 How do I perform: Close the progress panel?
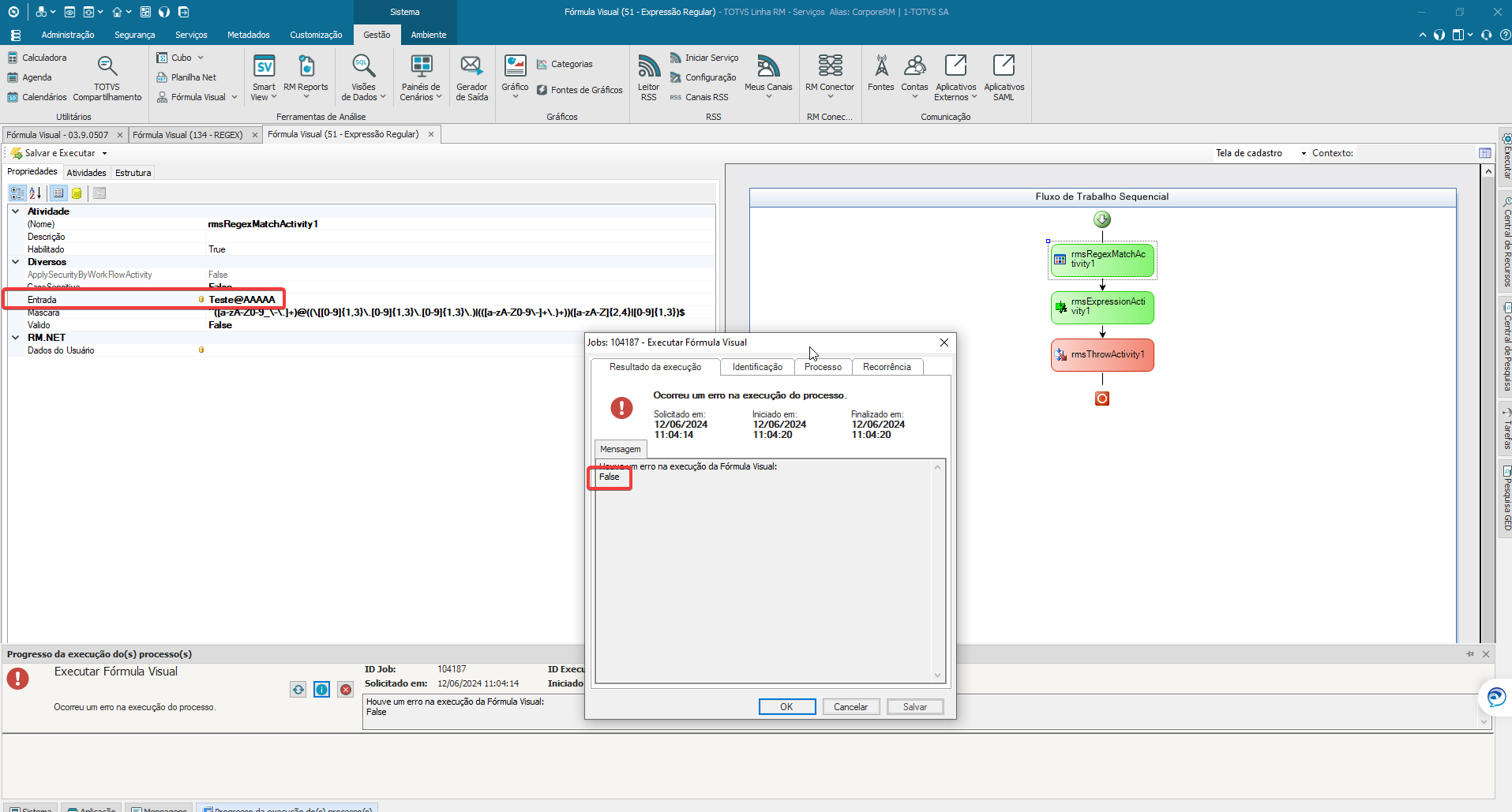tap(1485, 654)
